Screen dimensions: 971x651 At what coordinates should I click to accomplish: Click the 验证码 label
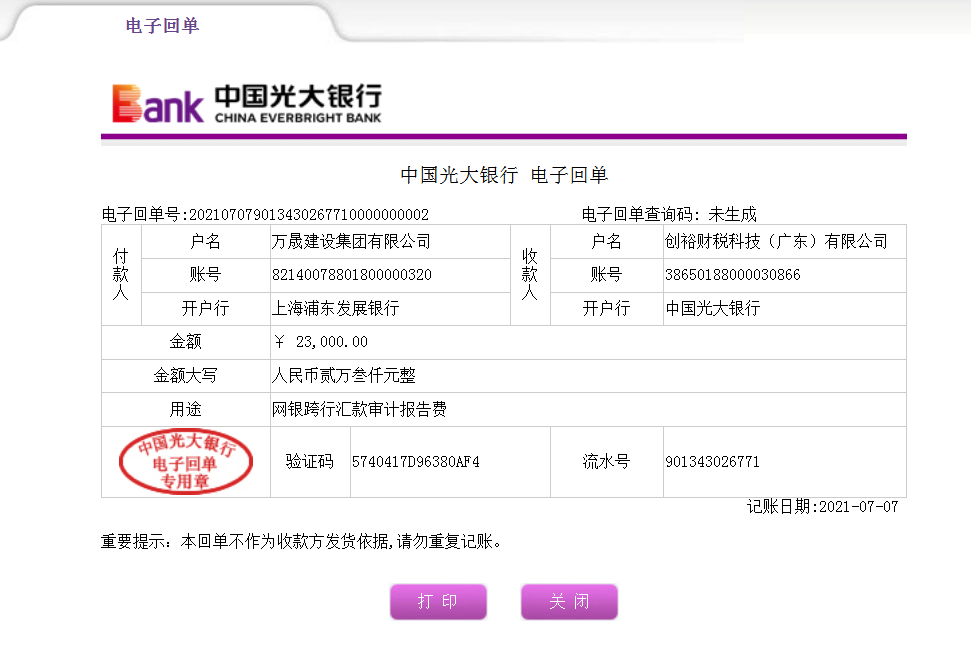coord(310,462)
